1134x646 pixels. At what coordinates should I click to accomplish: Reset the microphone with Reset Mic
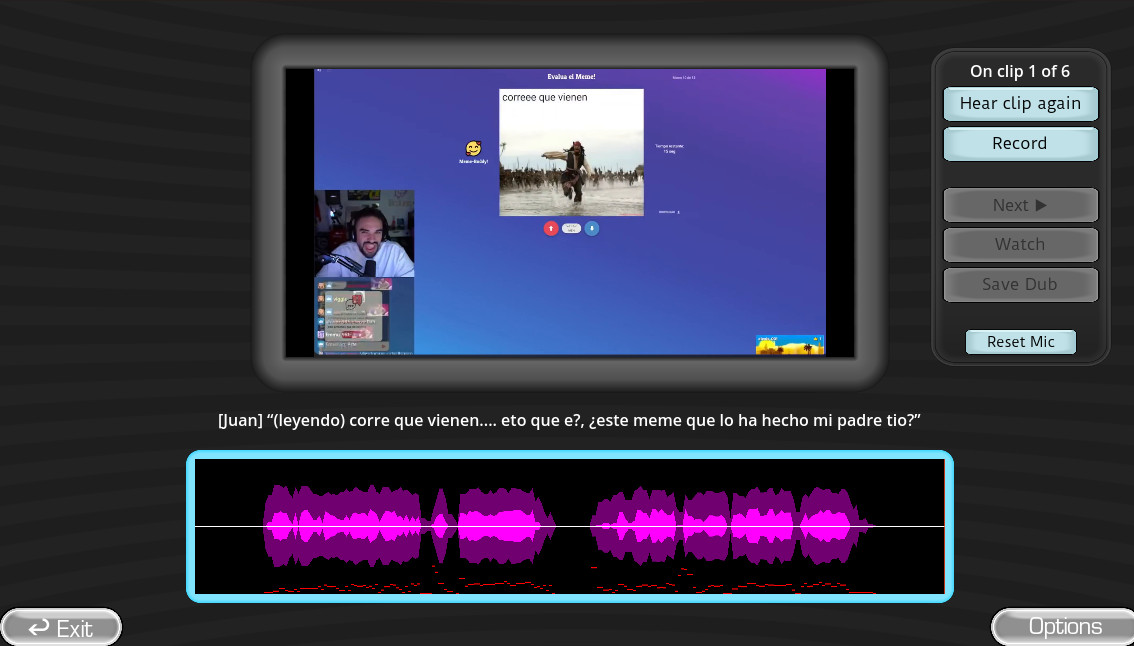pyautogui.click(x=1020, y=341)
